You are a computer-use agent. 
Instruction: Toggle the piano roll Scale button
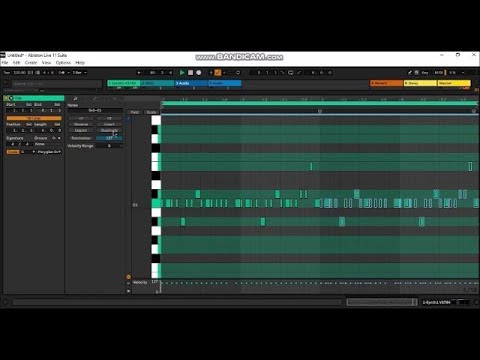(151, 112)
